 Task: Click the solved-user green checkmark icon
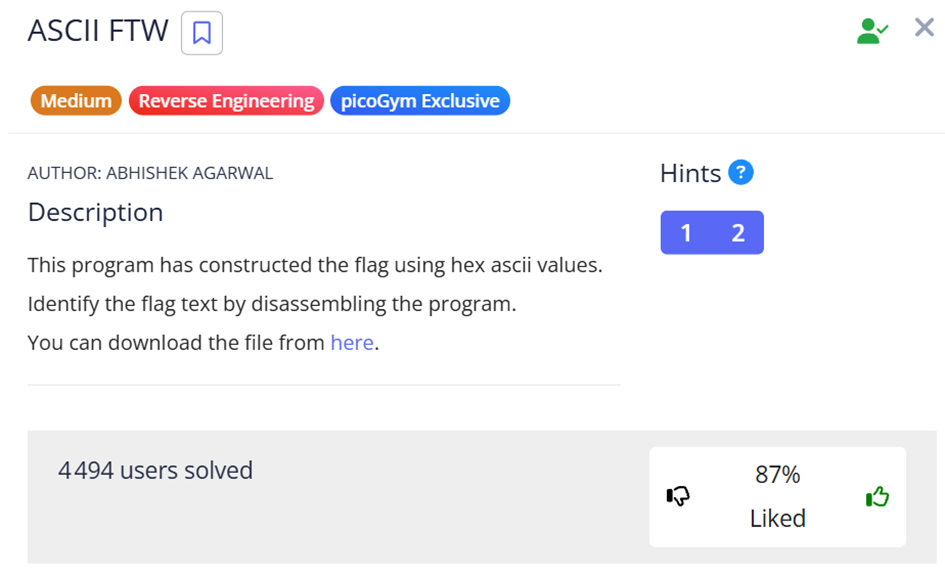872,31
